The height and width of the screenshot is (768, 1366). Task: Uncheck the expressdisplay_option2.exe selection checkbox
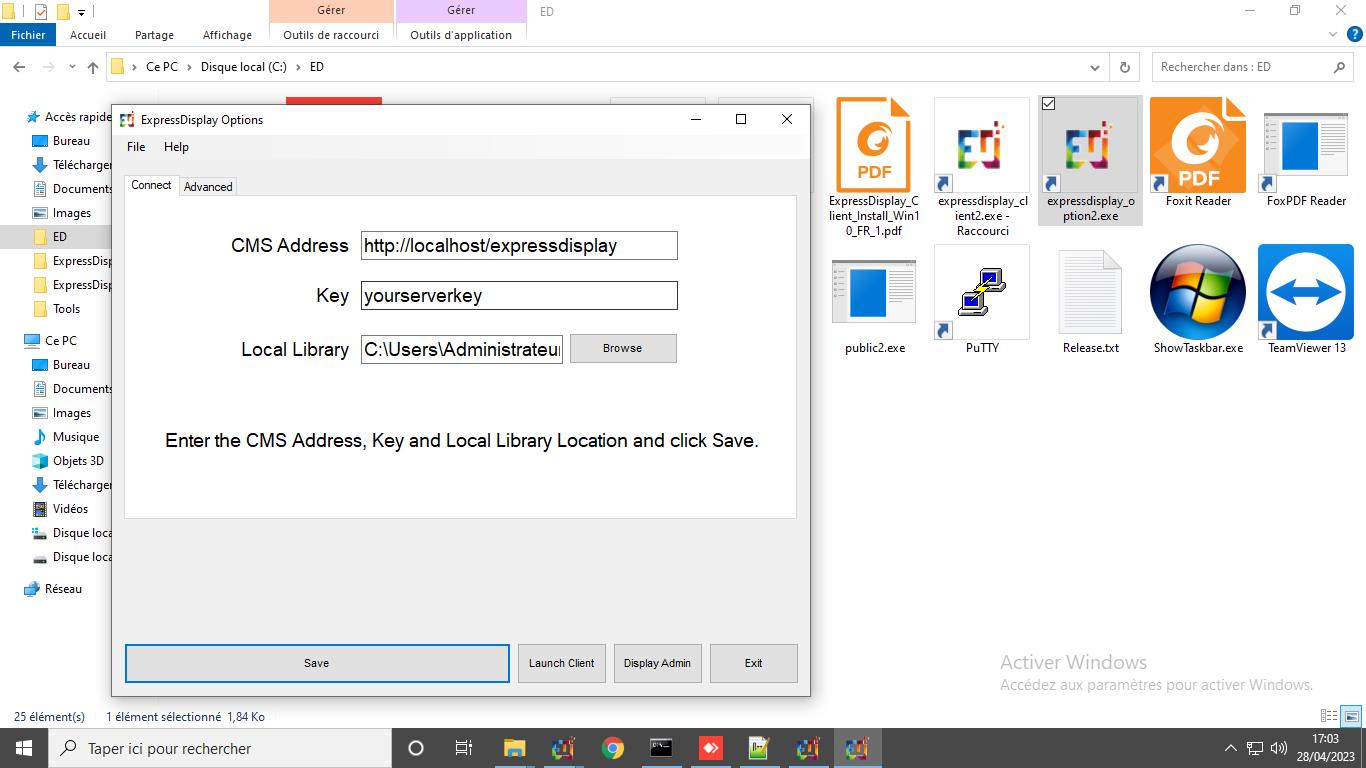pyautogui.click(x=1048, y=104)
